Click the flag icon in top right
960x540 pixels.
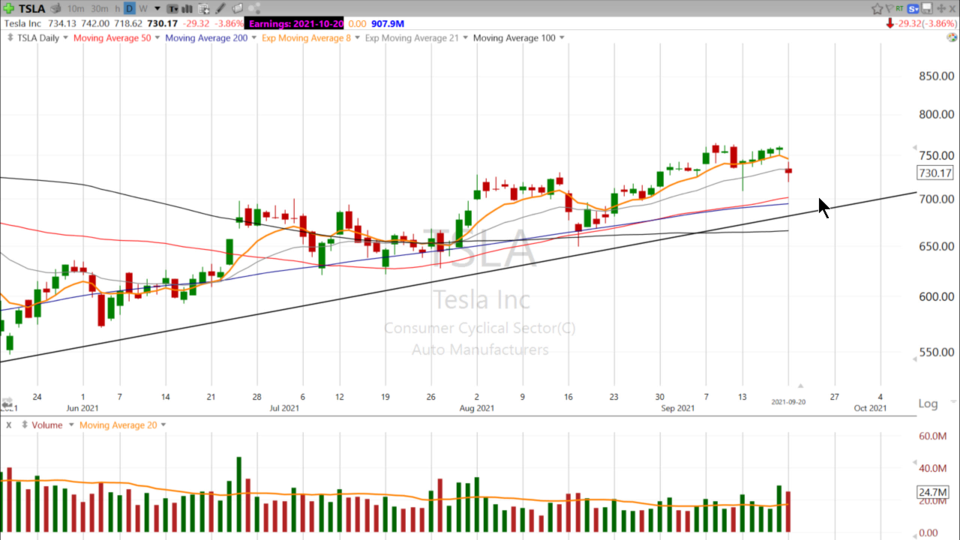(890, 8)
